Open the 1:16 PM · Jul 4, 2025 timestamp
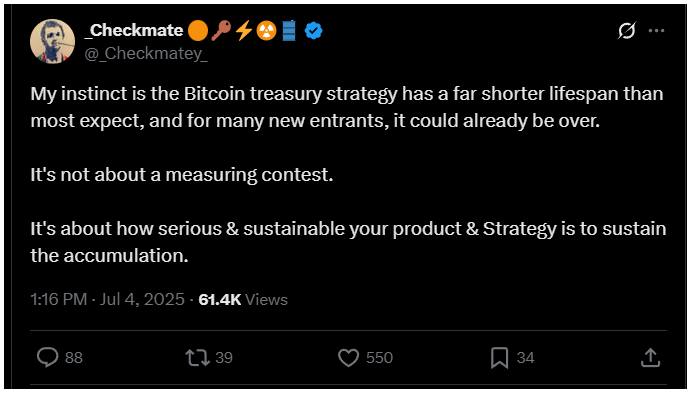This screenshot has width=691, height=393. pos(108,300)
